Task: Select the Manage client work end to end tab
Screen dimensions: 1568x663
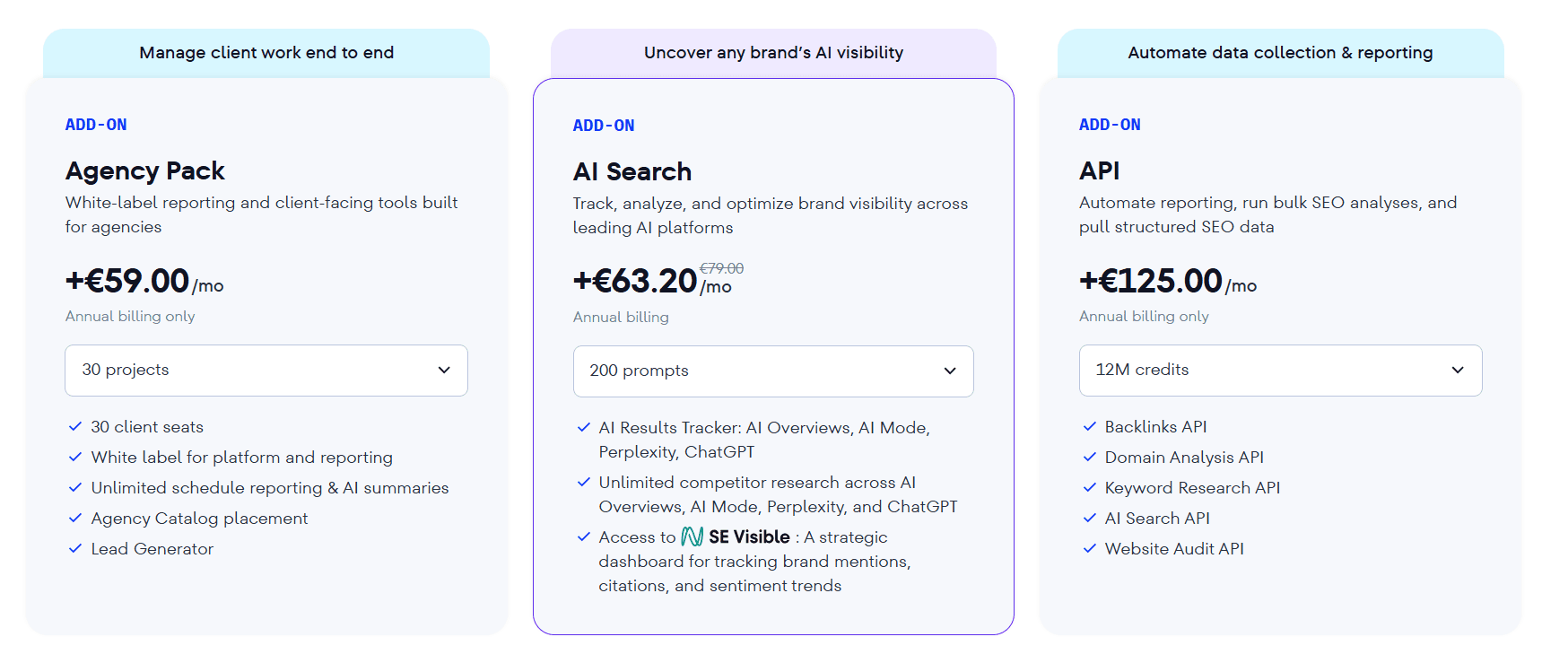Action: pyautogui.click(x=266, y=53)
